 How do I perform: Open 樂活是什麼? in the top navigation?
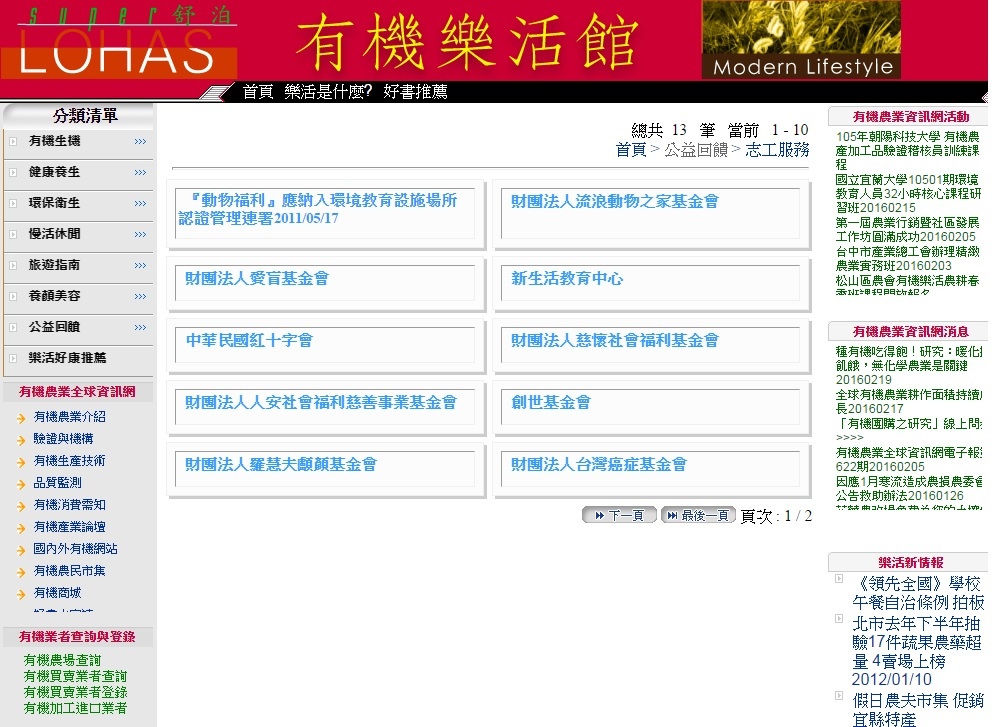tap(328, 92)
